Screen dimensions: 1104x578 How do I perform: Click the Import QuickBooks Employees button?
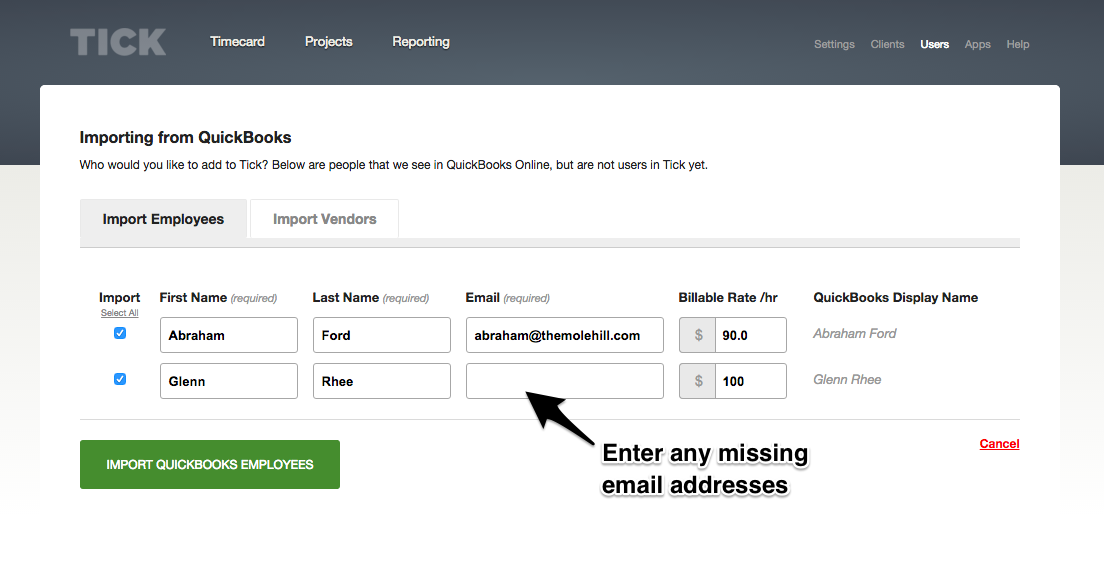(209, 464)
